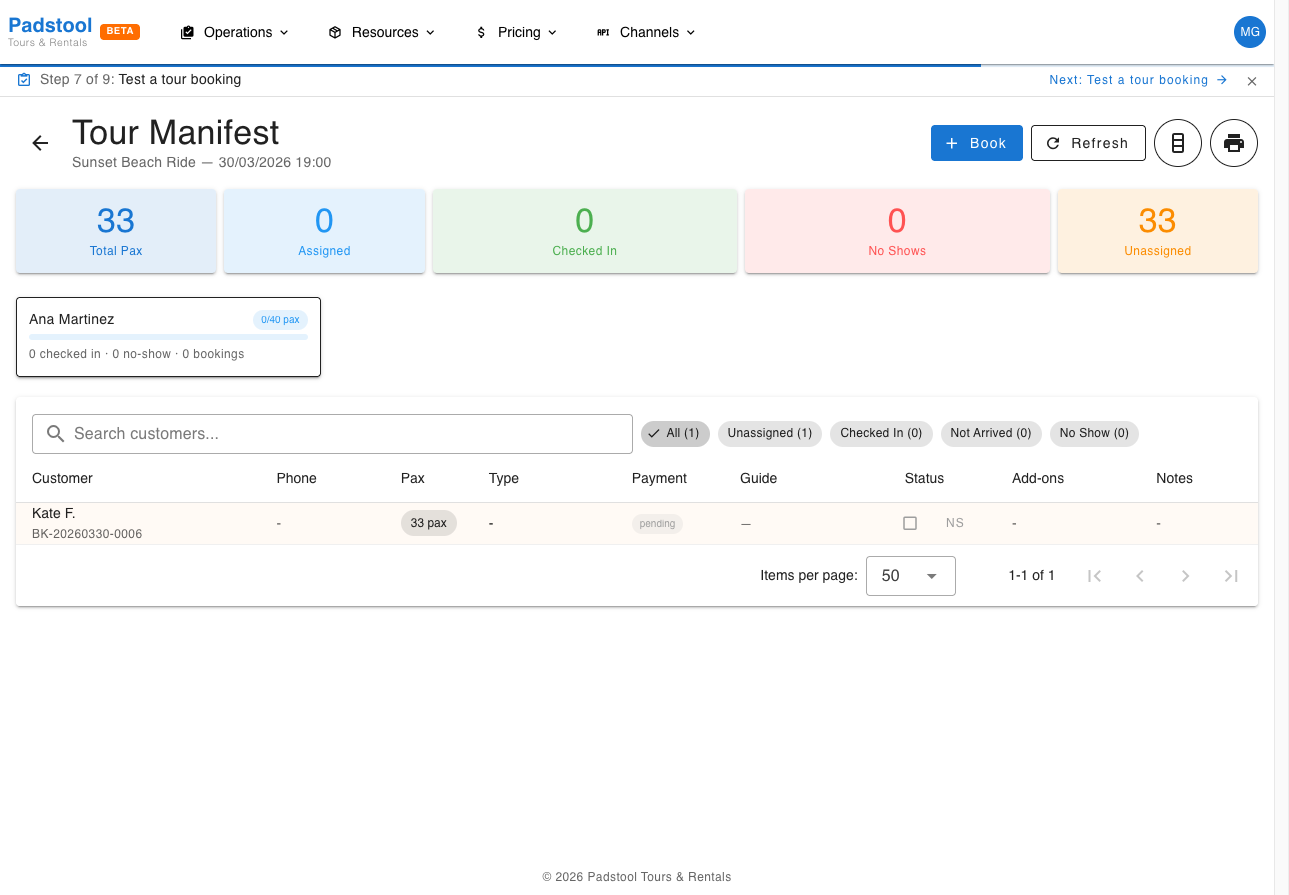1289x895 pixels.
Task: Follow Next: Test a tour booking link
Action: (x=1138, y=80)
